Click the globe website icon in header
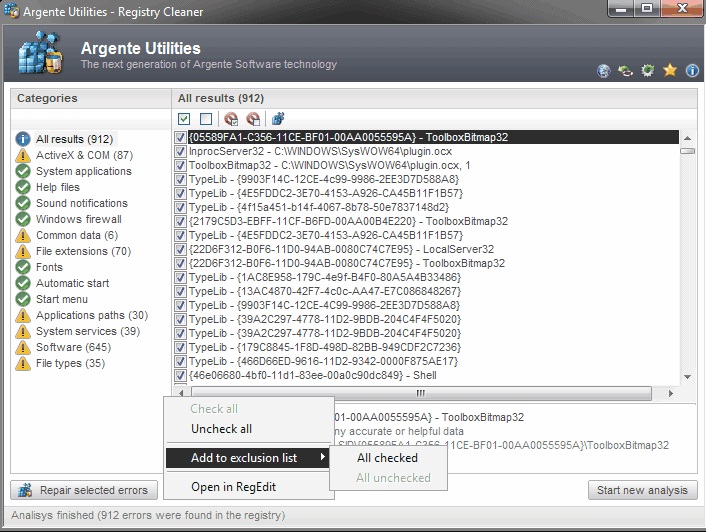The height and width of the screenshot is (532, 706). pos(604,71)
